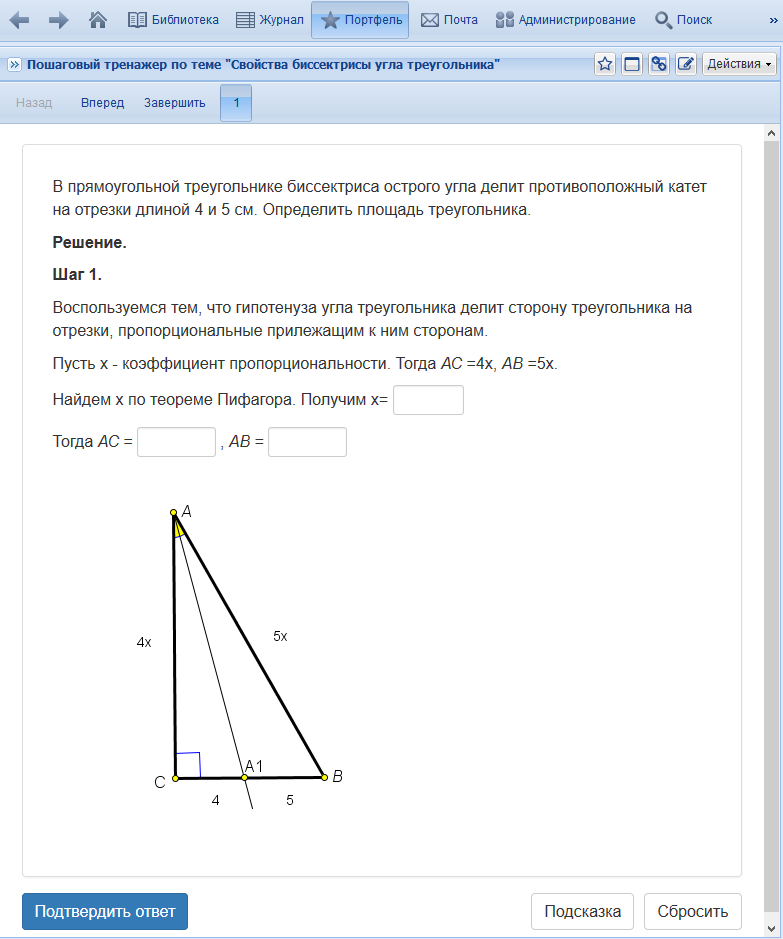Click the '4x' label beside side AC
The image size is (783, 939).
(x=144, y=643)
